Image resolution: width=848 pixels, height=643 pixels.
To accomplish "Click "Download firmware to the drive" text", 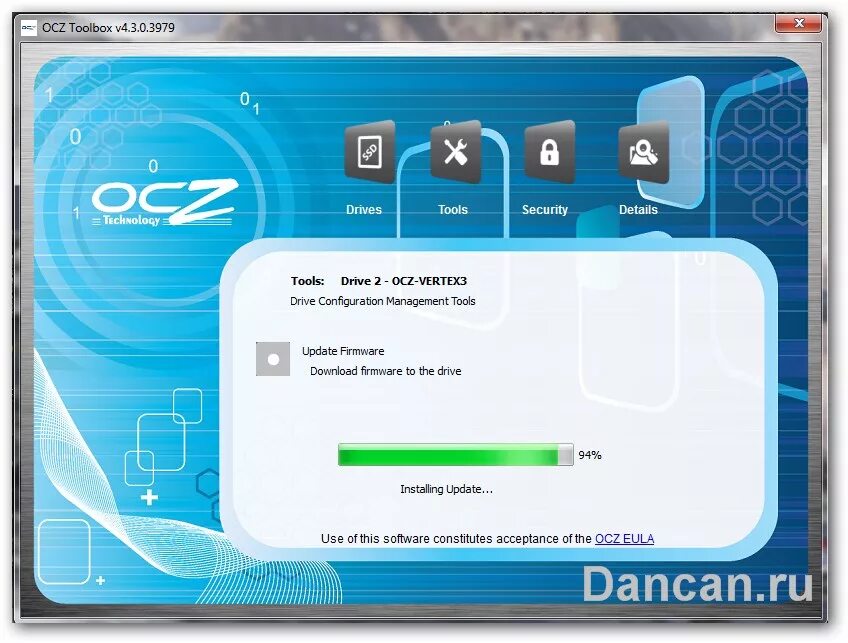I will click(x=386, y=371).
